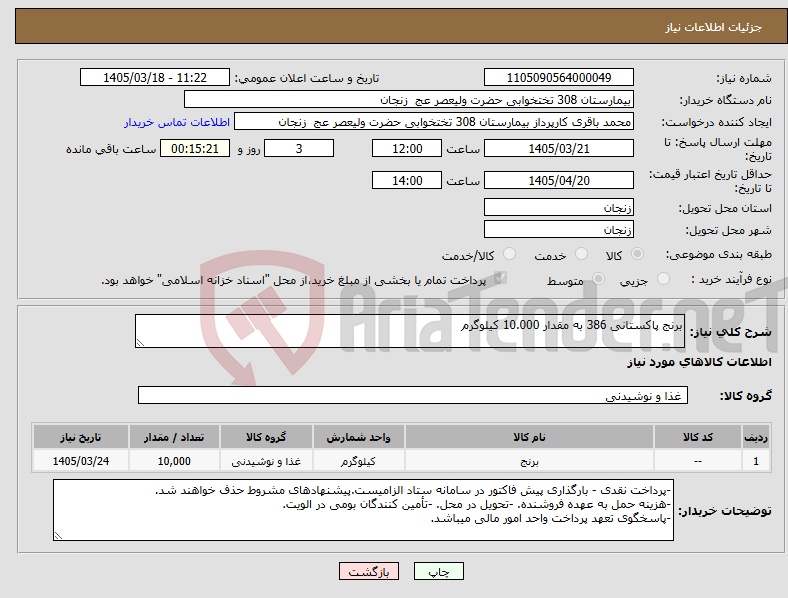Click the گروه کالا field غذا و نوشیدنی
The height and width of the screenshot is (598, 788).
413,395
